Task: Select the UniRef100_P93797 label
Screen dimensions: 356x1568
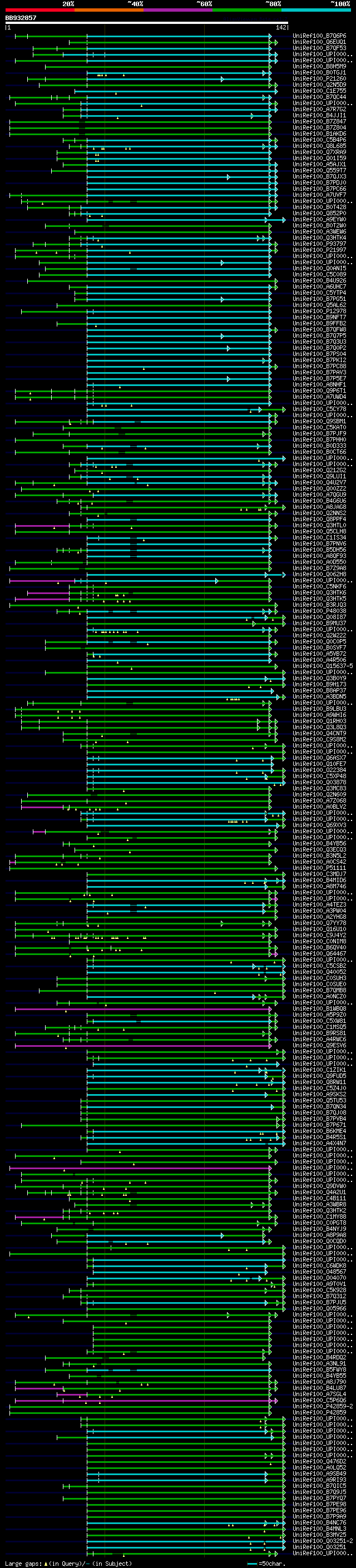Action: click(x=319, y=244)
